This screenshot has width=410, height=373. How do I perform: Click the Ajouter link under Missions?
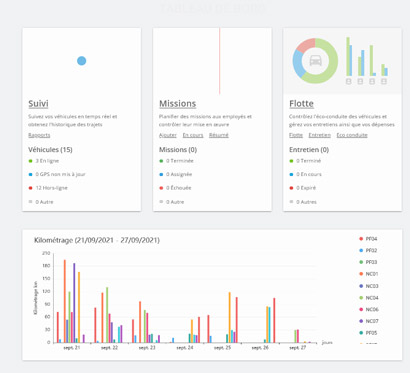tap(168, 135)
